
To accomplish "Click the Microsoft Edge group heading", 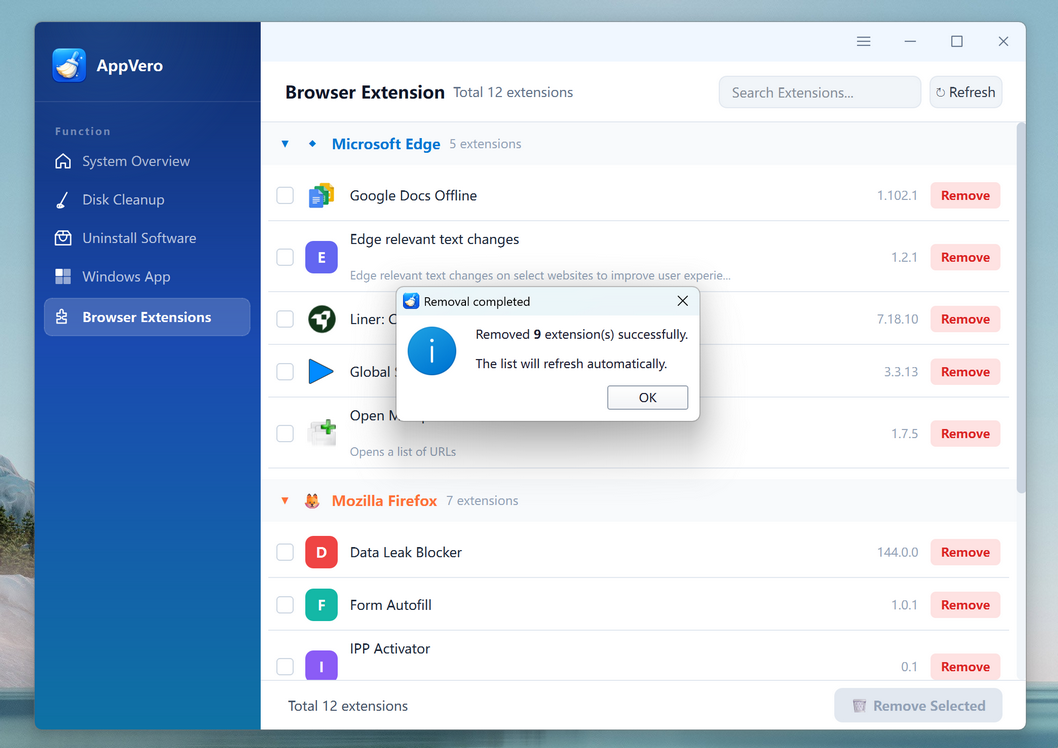I will 386,144.
